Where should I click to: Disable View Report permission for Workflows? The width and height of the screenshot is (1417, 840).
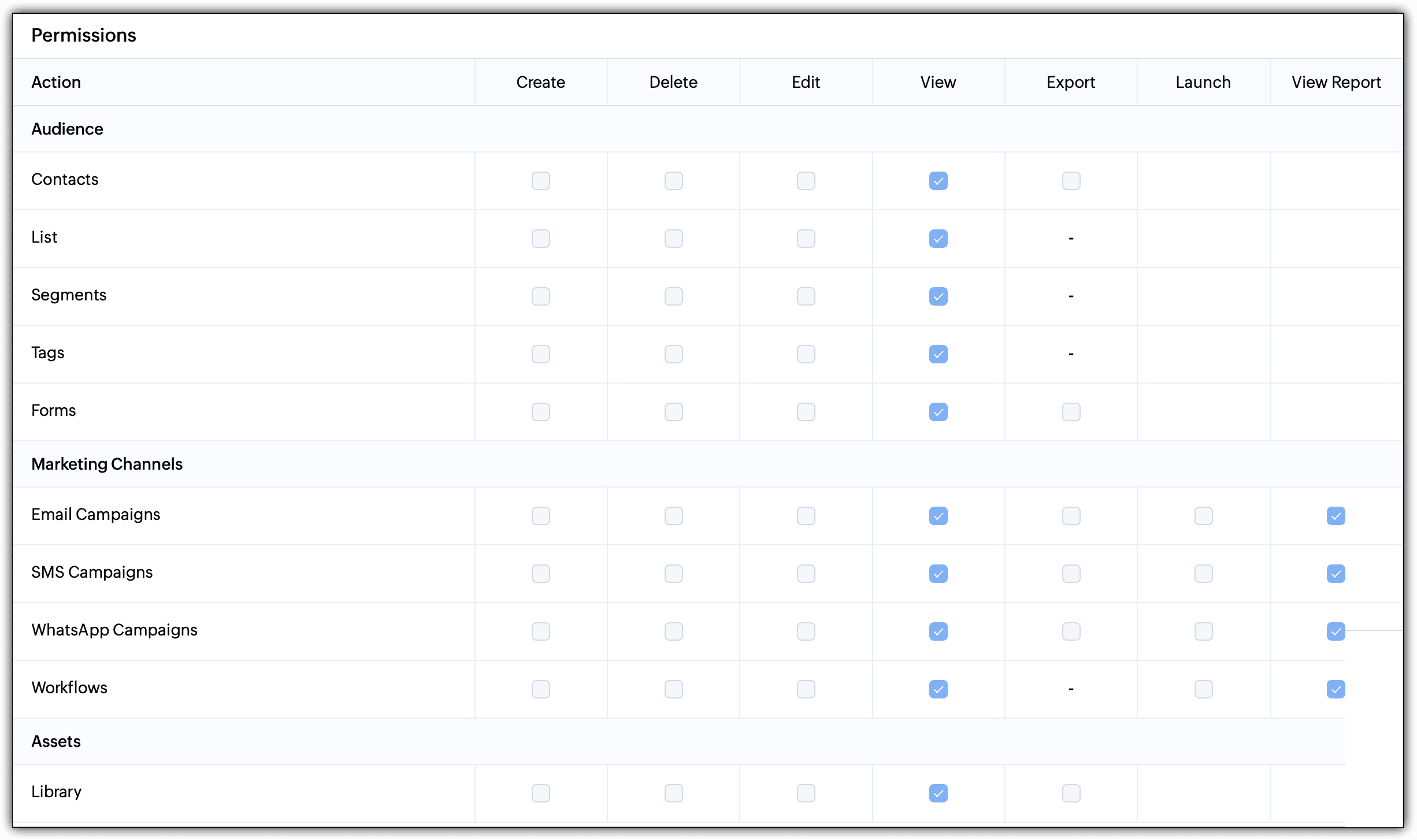point(1336,689)
